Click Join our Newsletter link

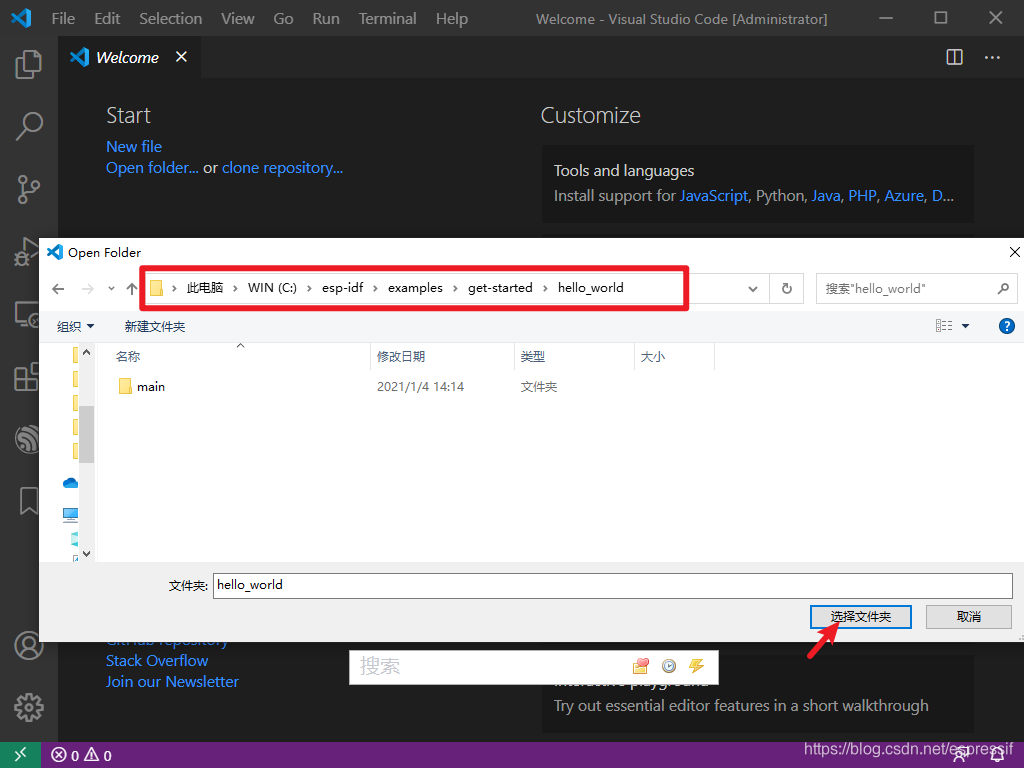[x=172, y=682]
